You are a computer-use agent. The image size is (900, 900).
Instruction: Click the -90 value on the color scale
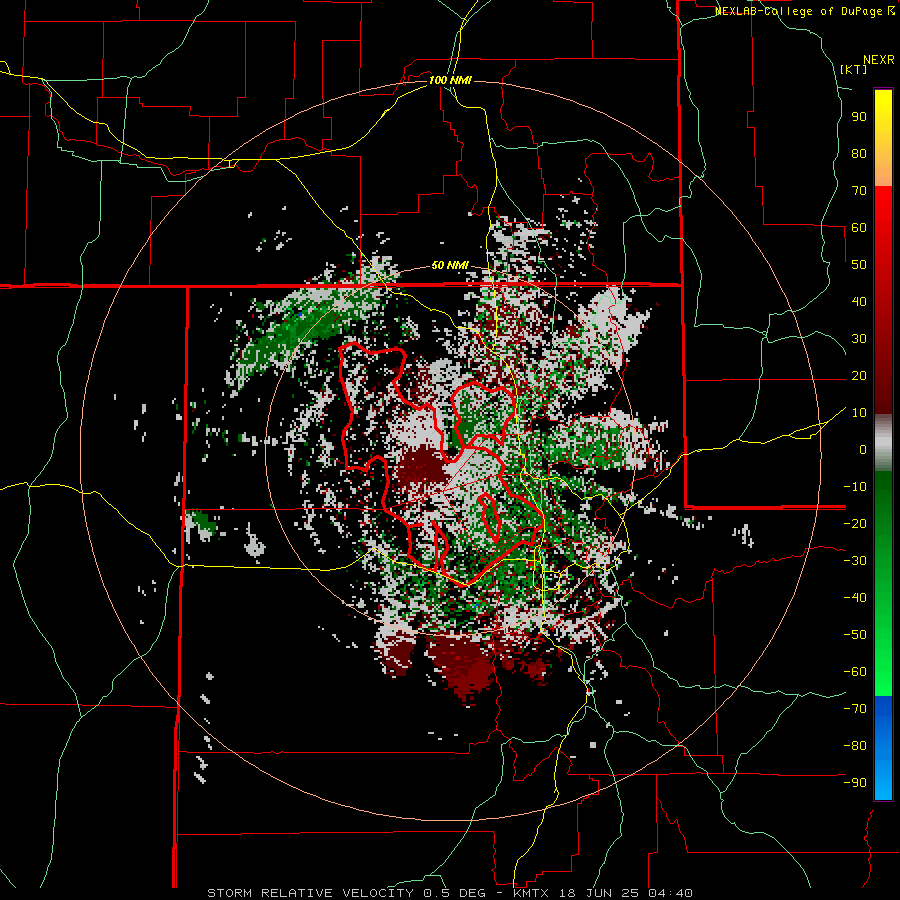[x=855, y=782]
